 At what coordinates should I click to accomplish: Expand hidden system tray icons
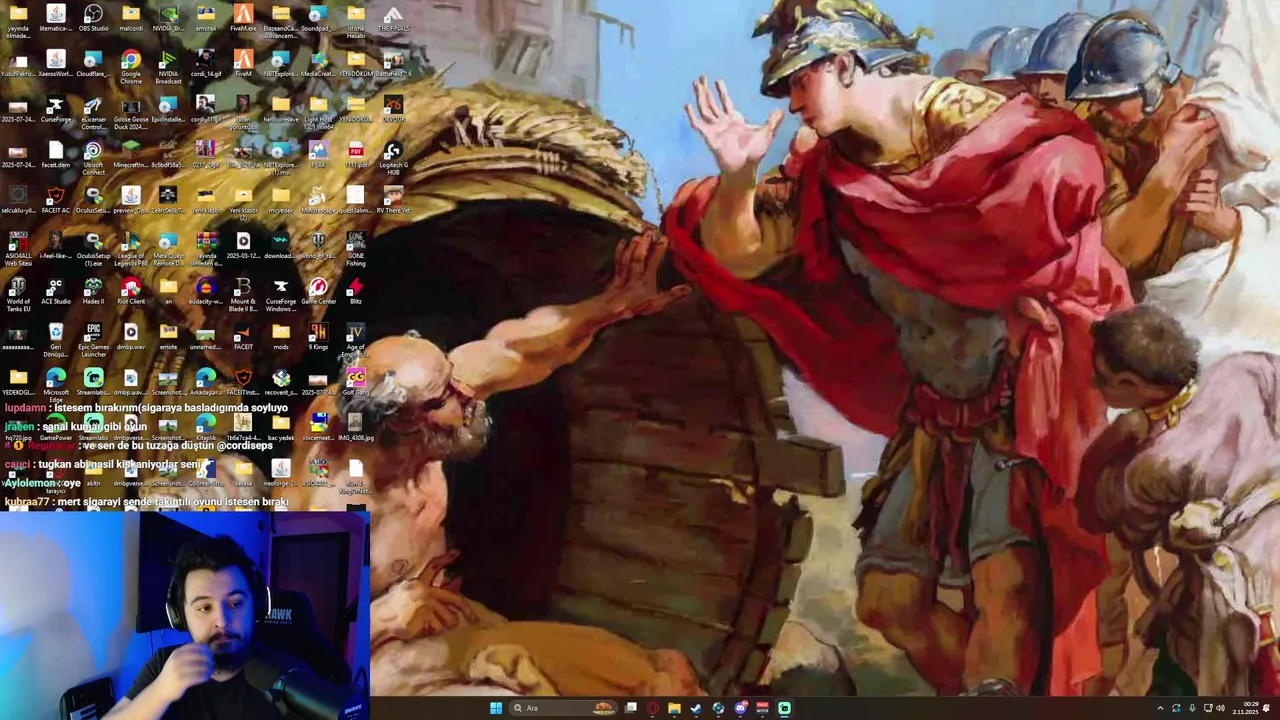pos(1160,708)
